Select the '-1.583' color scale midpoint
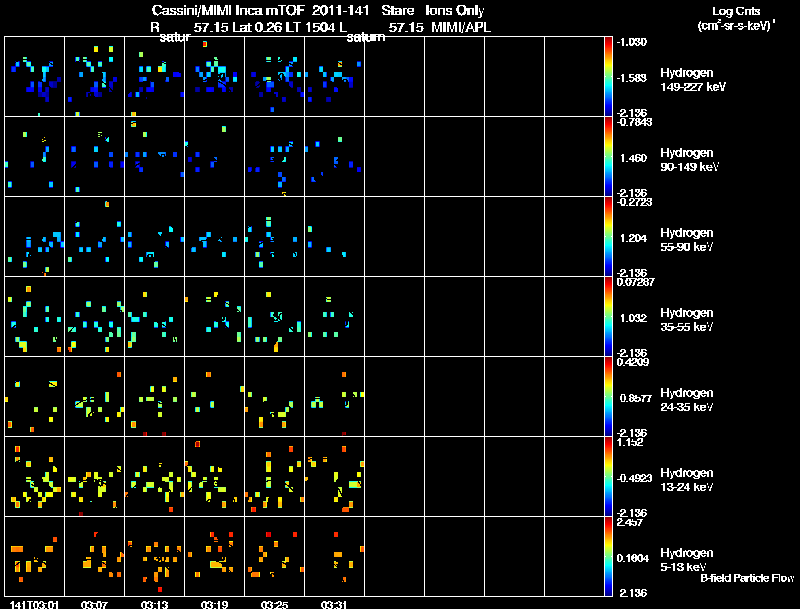The image size is (800, 609). [x=632, y=78]
